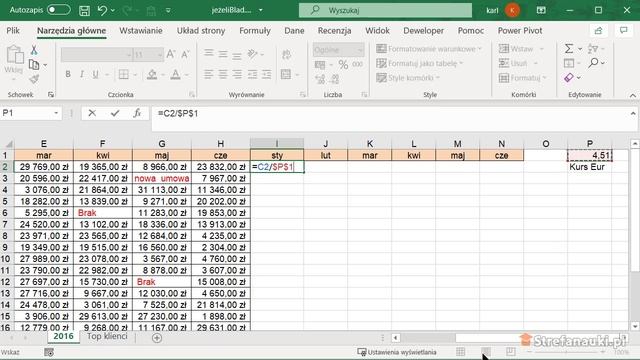Open Style komórki dropdown
The height and width of the screenshot is (360, 640).
click(408, 78)
